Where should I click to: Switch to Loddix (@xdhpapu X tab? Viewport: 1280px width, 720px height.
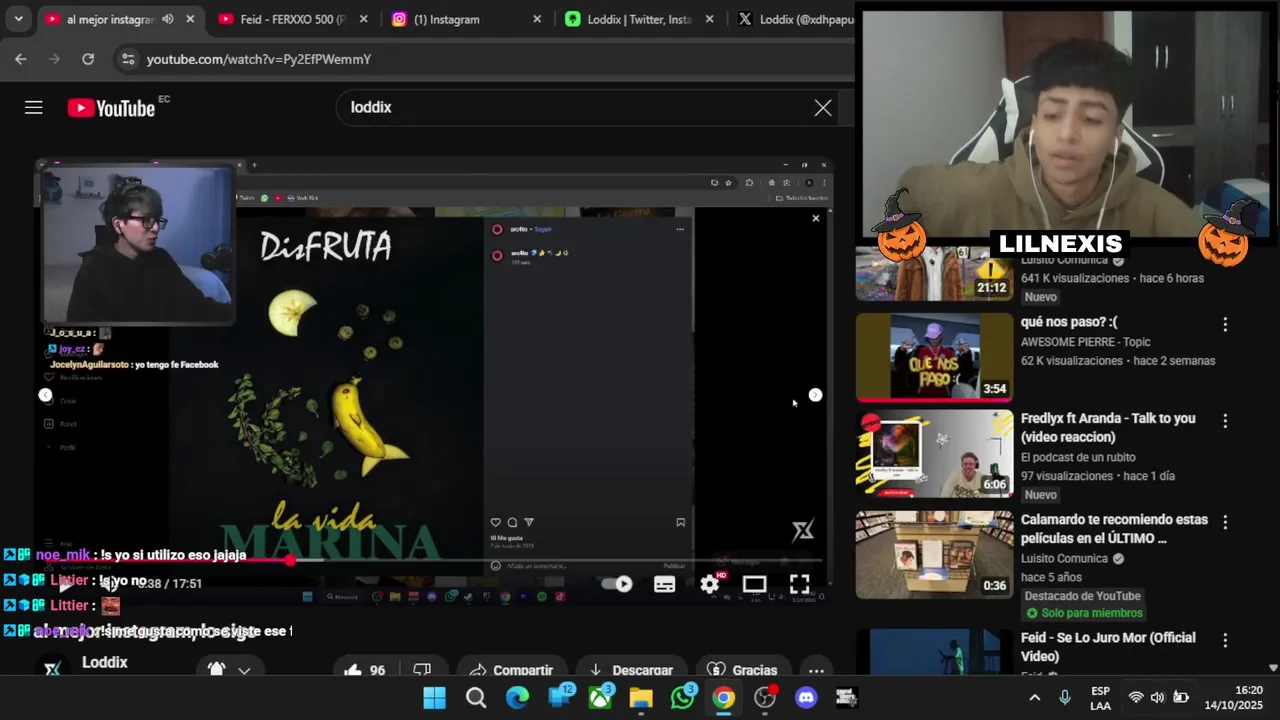pyautogui.click(x=795, y=19)
